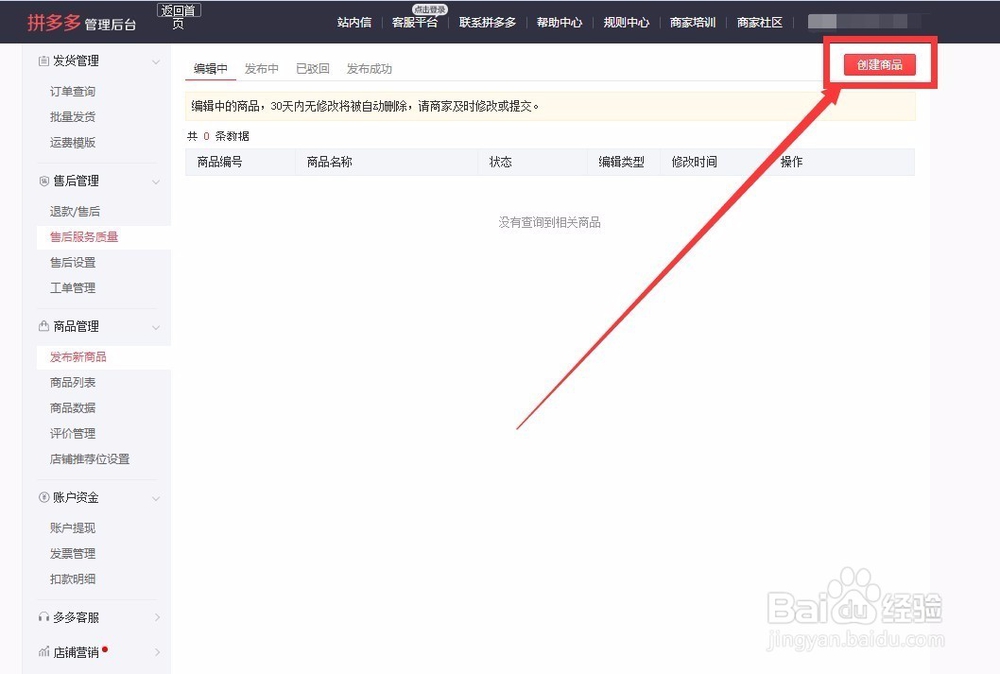Collapse the 商品管理 section
Viewport: 1000px width, 674px height.
tap(155, 326)
